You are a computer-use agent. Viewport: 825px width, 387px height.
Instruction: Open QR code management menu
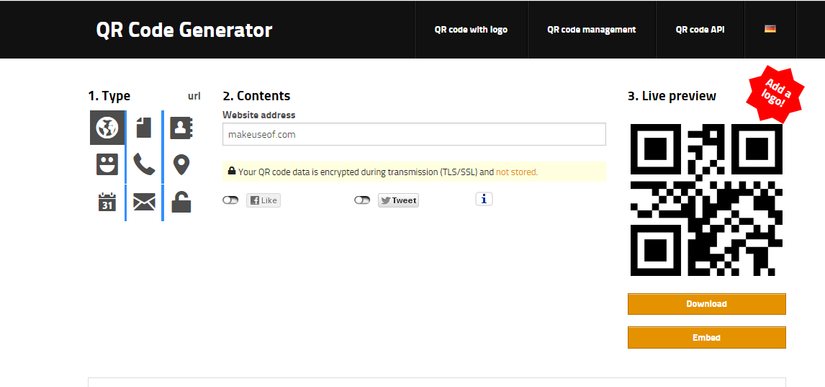pyautogui.click(x=591, y=30)
